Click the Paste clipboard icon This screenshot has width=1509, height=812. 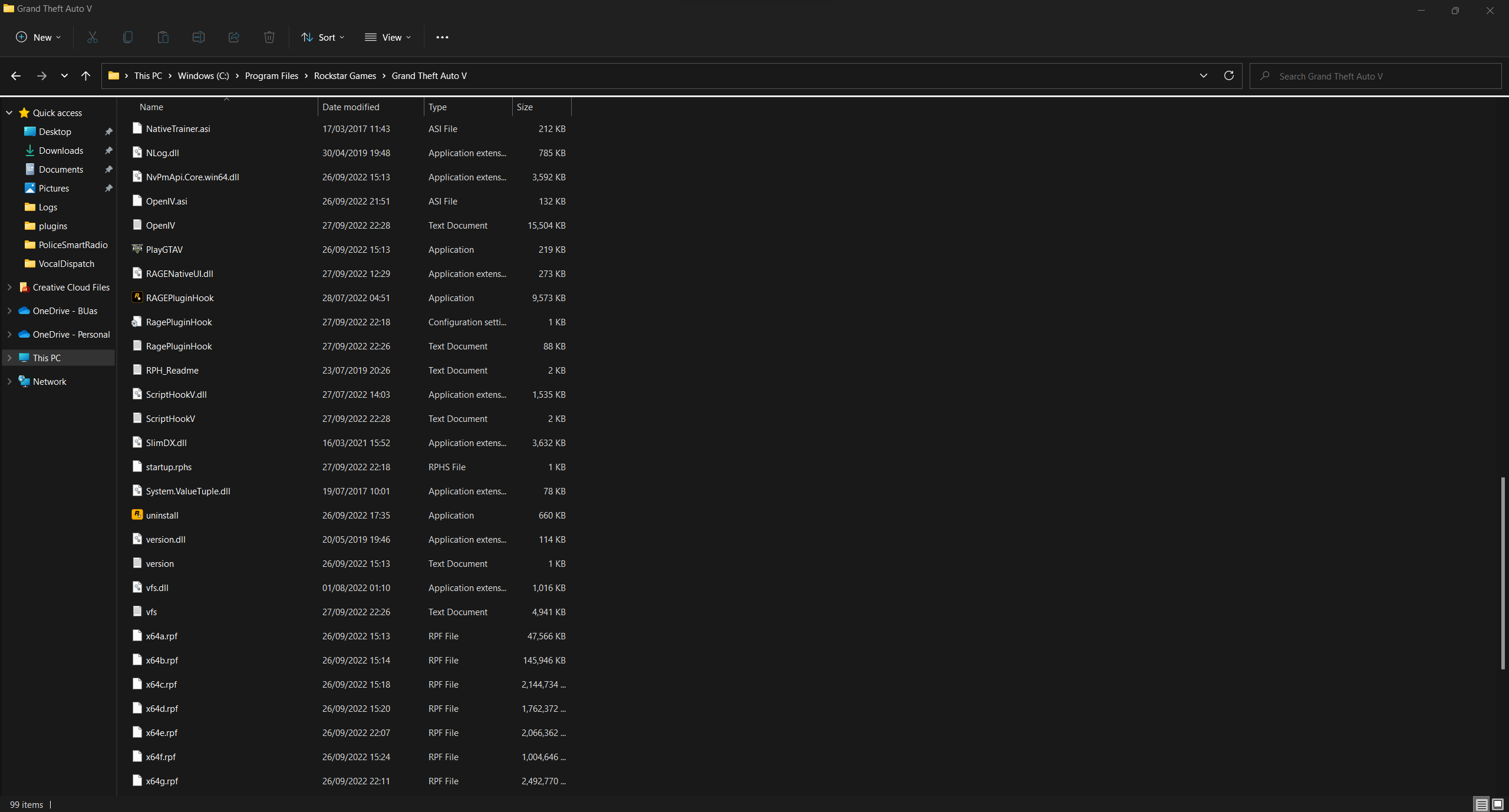click(163, 37)
